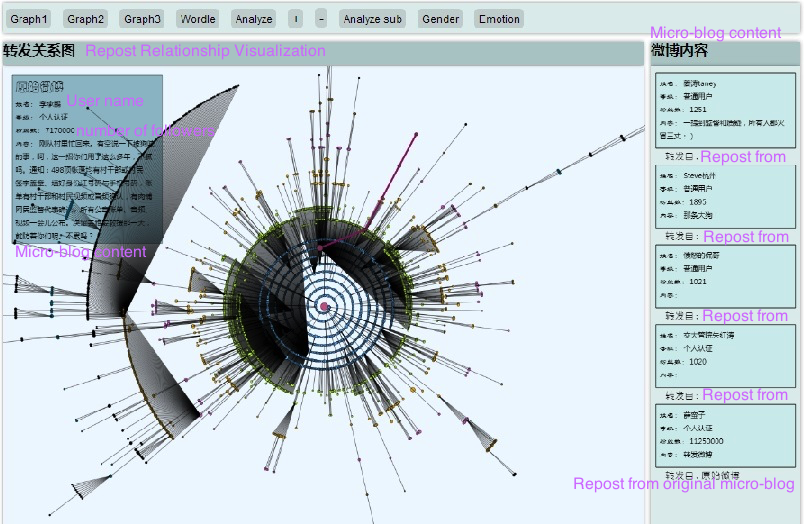Open the Gender analysis view

click(440, 19)
